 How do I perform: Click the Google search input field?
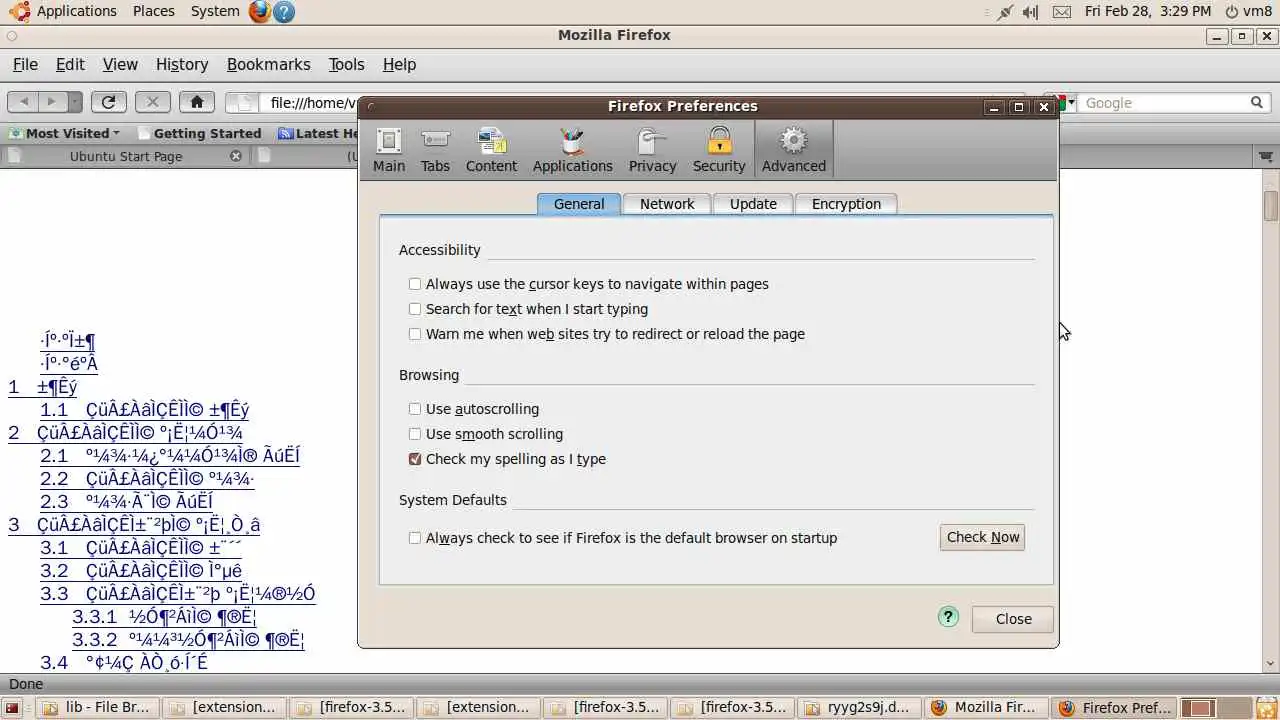pyautogui.click(x=1163, y=102)
